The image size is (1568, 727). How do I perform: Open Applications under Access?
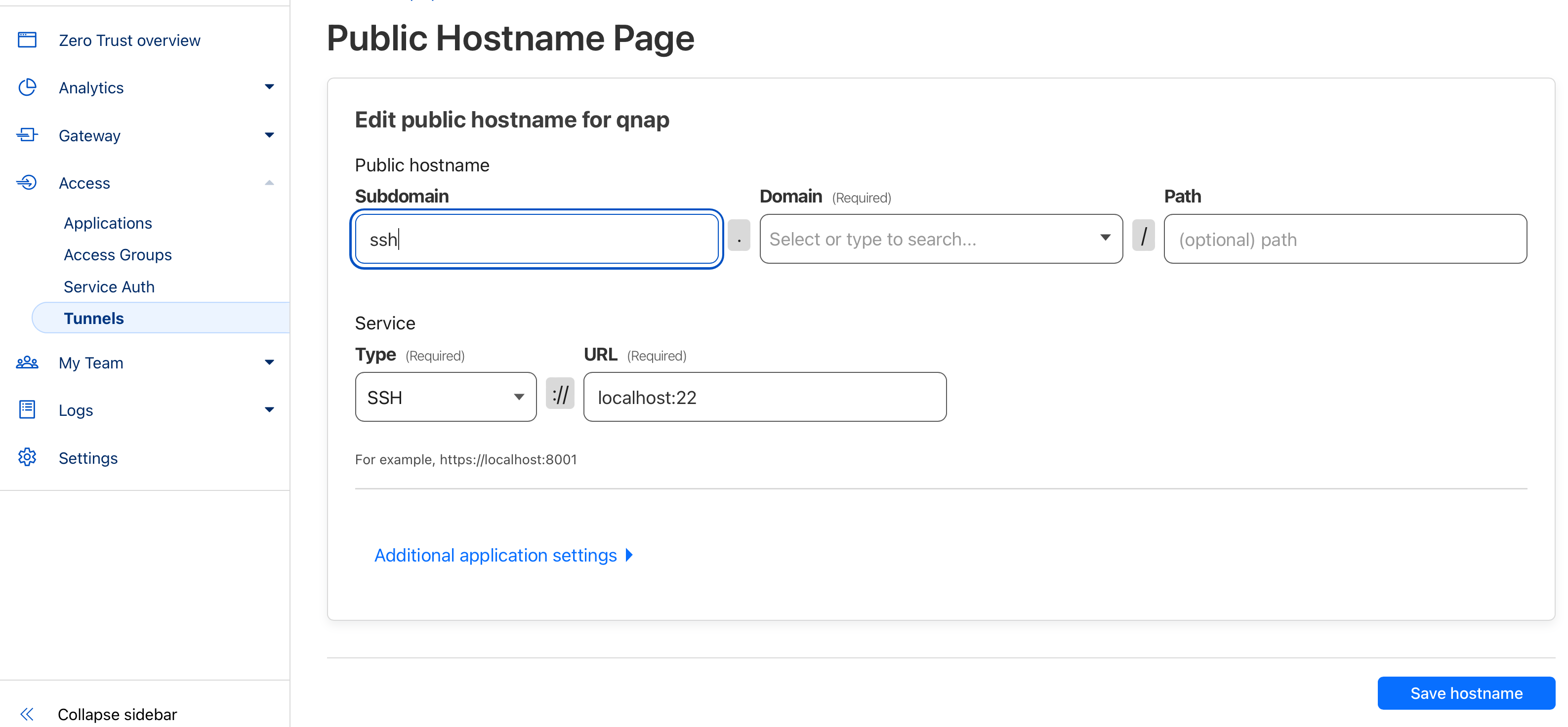[x=108, y=223]
